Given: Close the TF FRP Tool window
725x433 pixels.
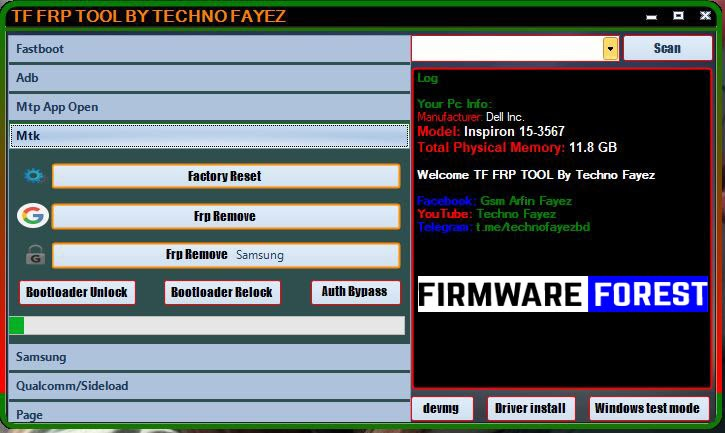Looking at the screenshot, I should pyautogui.click(x=705, y=16).
